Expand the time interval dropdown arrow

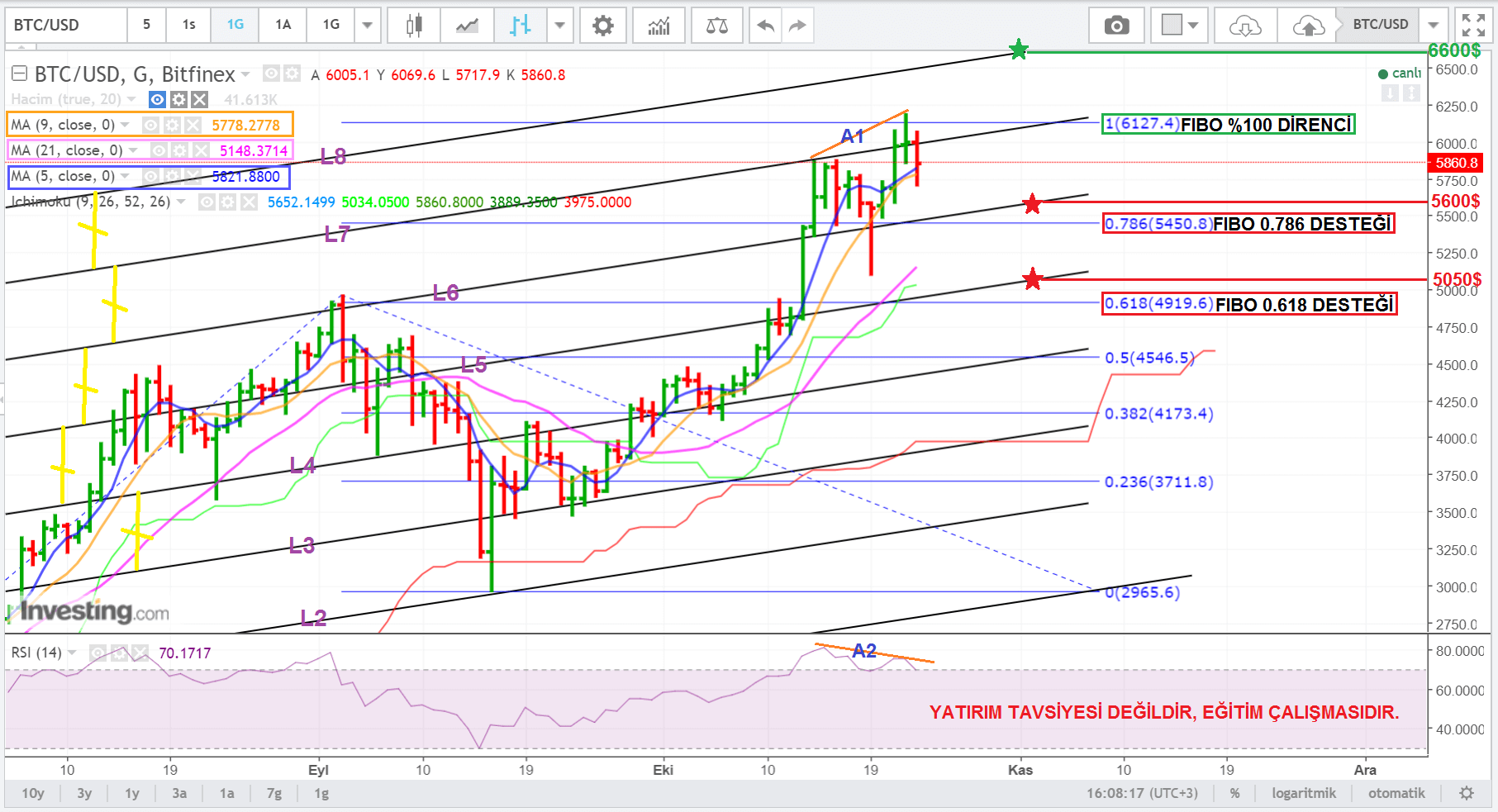(x=368, y=26)
